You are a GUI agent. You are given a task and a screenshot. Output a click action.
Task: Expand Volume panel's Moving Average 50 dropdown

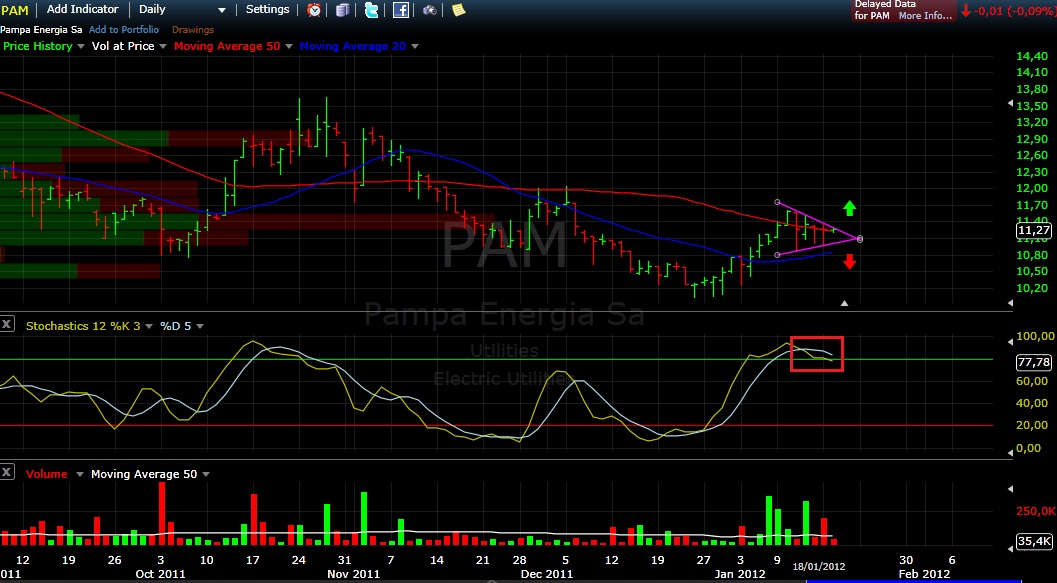click(x=206, y=474)
